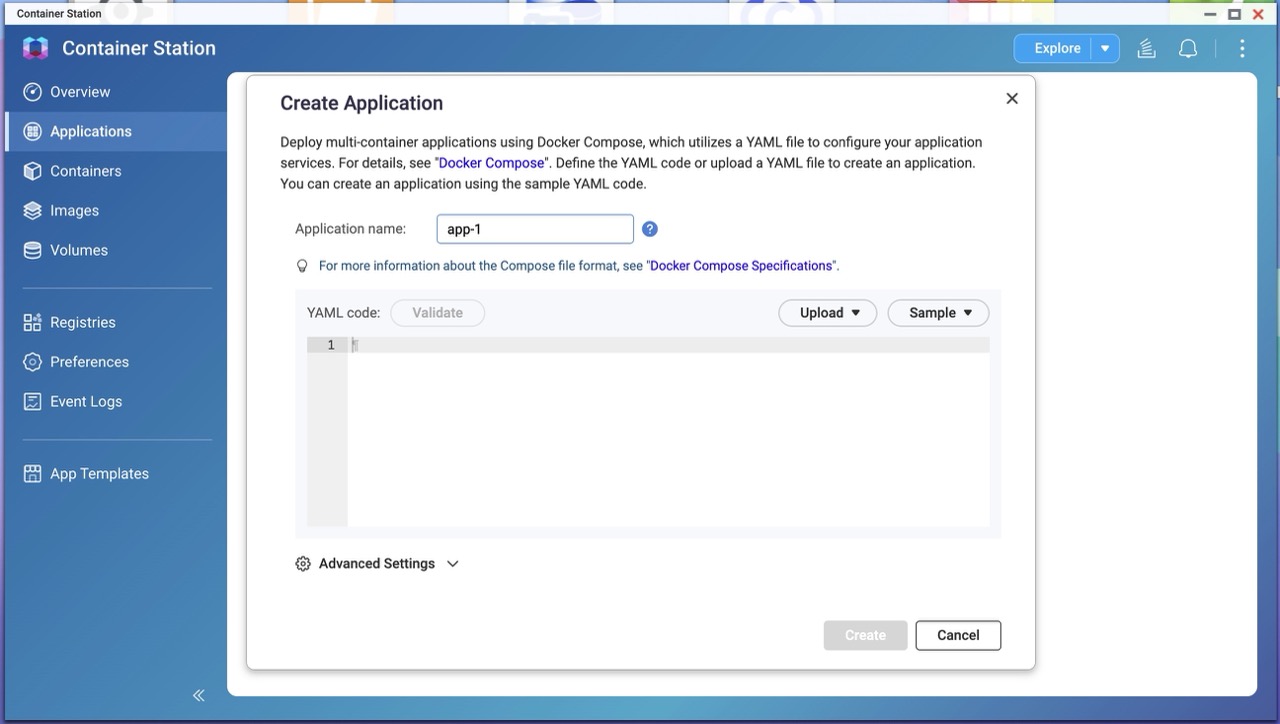Expand the Explore dropdown arrow
The width and height of the screenshot is (1280, 724).
pos(1105,48)
